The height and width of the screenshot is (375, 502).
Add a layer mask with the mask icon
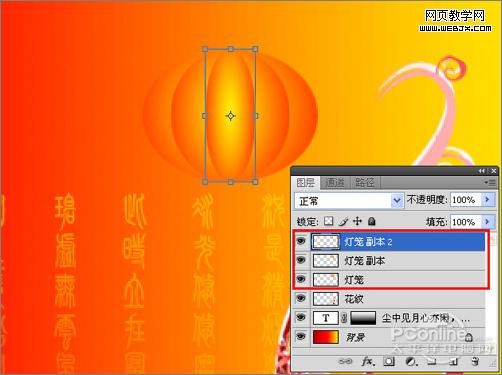coord(389,361)
